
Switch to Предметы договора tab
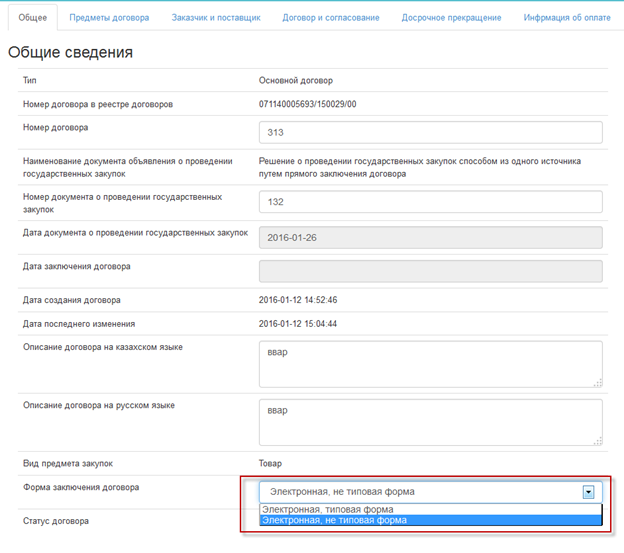pos(109,18)
